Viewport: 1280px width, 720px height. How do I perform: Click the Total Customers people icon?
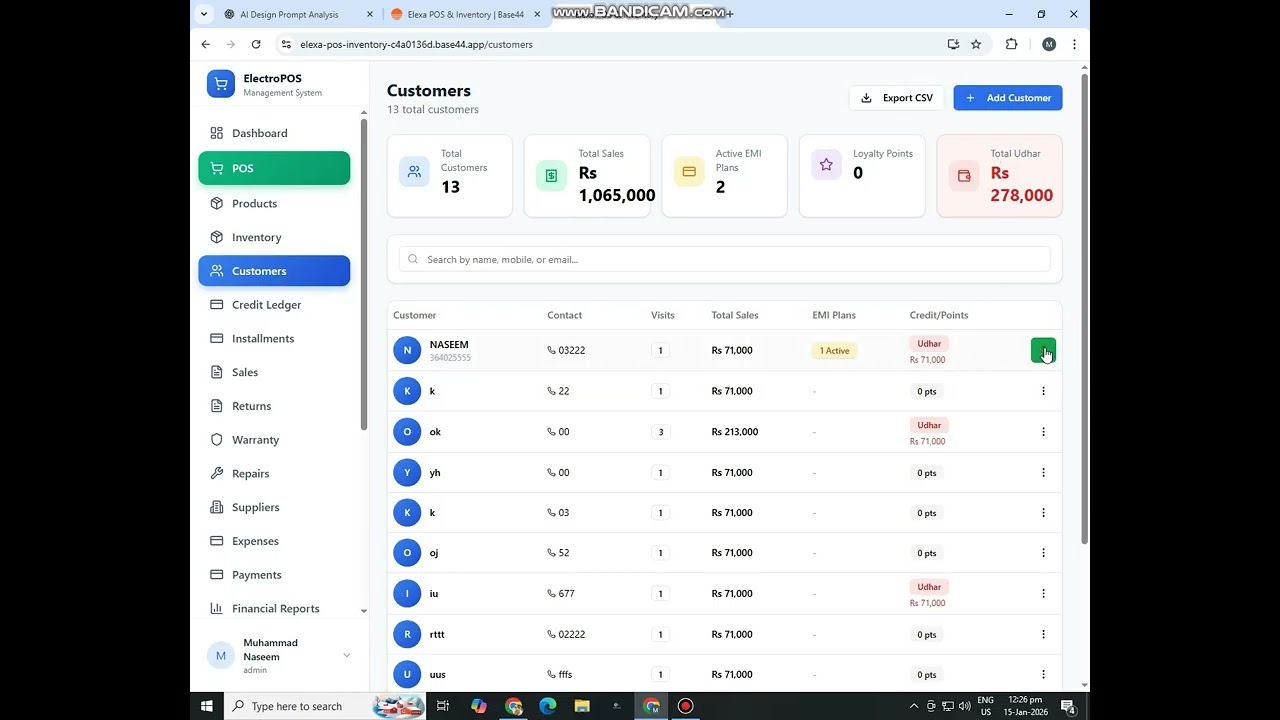click(414, 172)
